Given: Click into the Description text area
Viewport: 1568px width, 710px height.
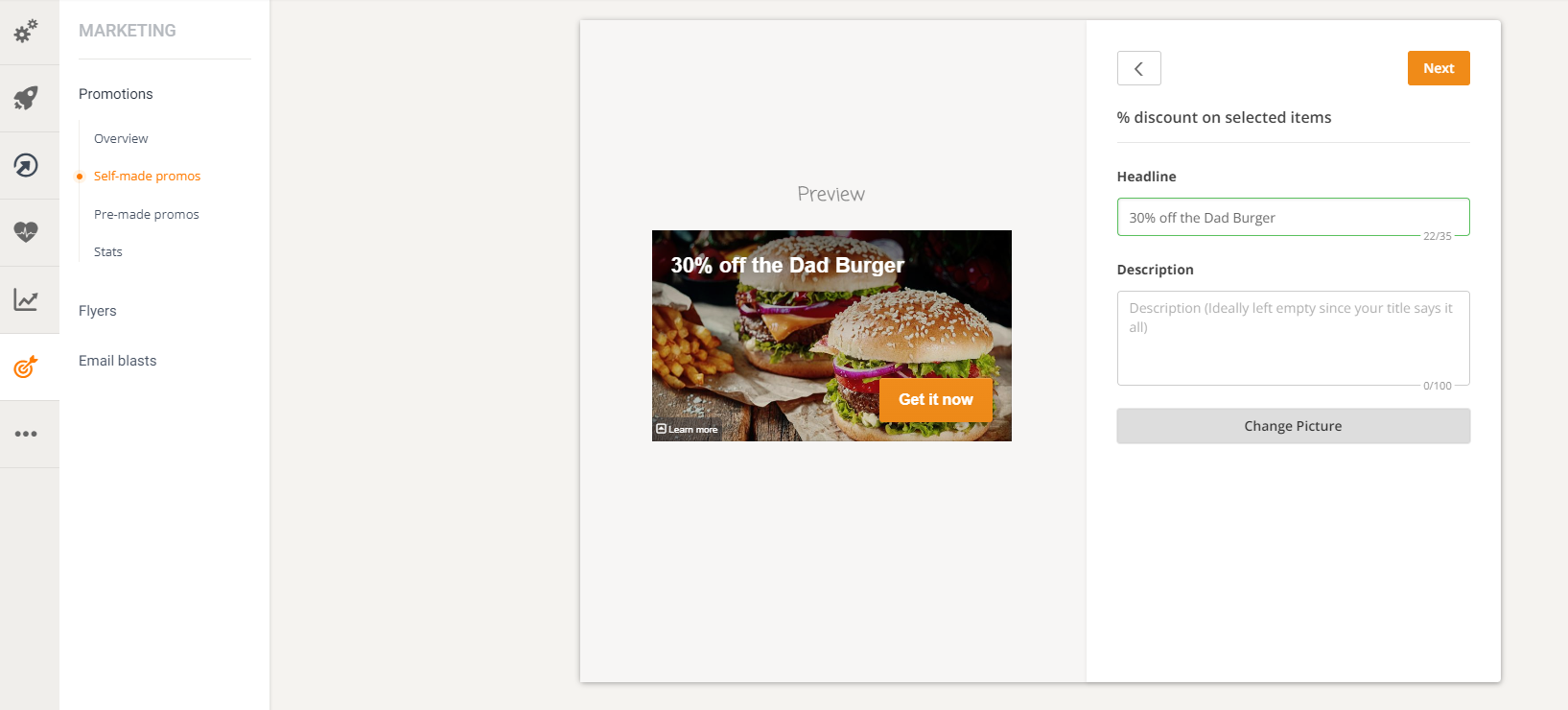Looking at the screenshot, I should (x=1293, y=338).
